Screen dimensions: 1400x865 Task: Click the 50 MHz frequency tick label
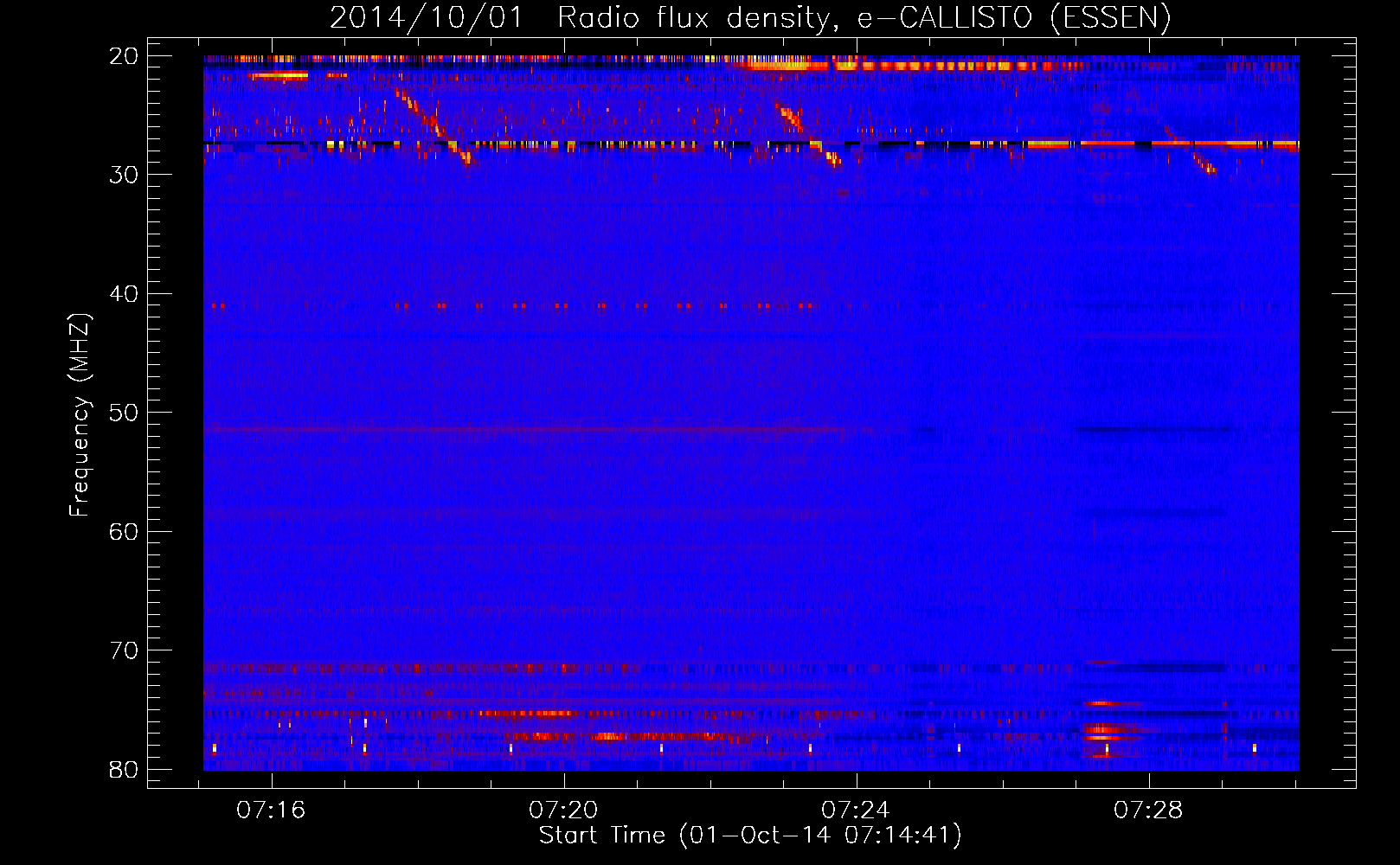click(x=124, y=413)
